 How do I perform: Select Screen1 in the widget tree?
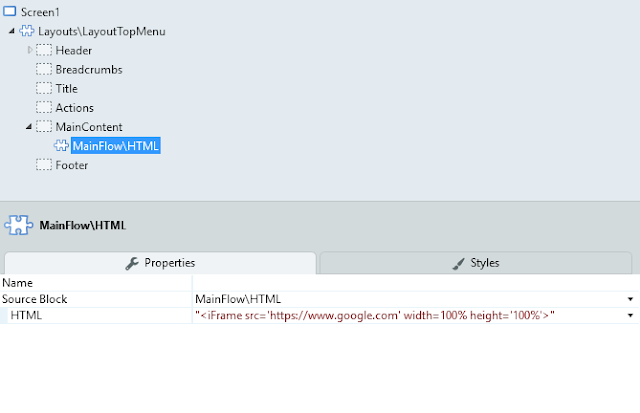coord(40,12)
